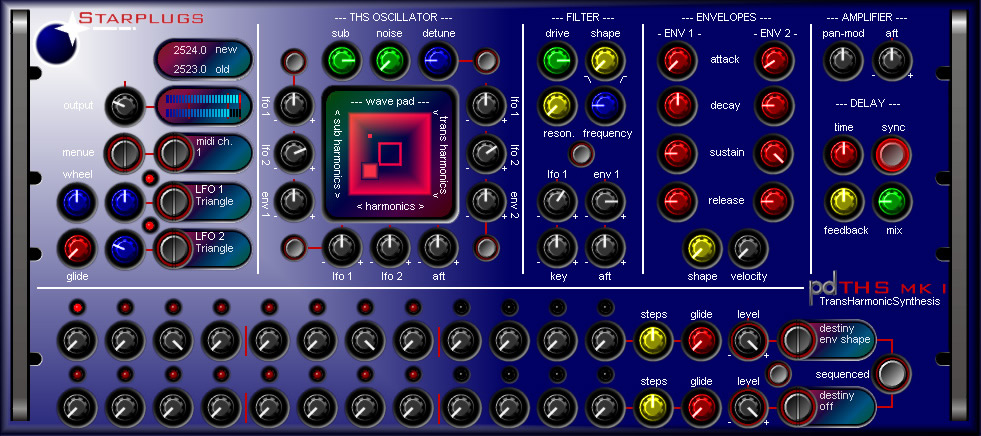Toggle the delay sync button
Screen dimensions: 981x436
892,155
